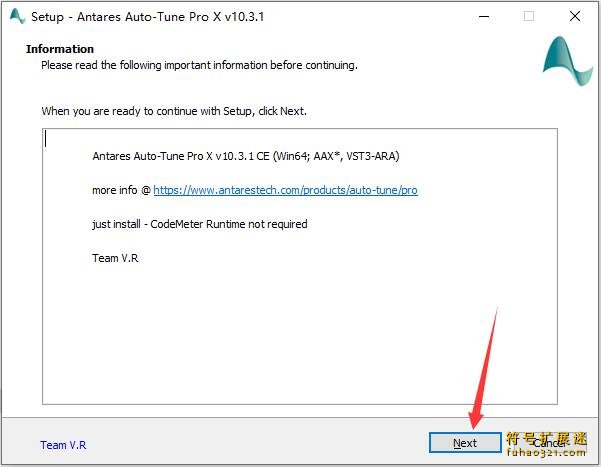Screen dimensions: 601x467
Task: Click the Antares icon in title bar
Action: [x=17, y=16]
